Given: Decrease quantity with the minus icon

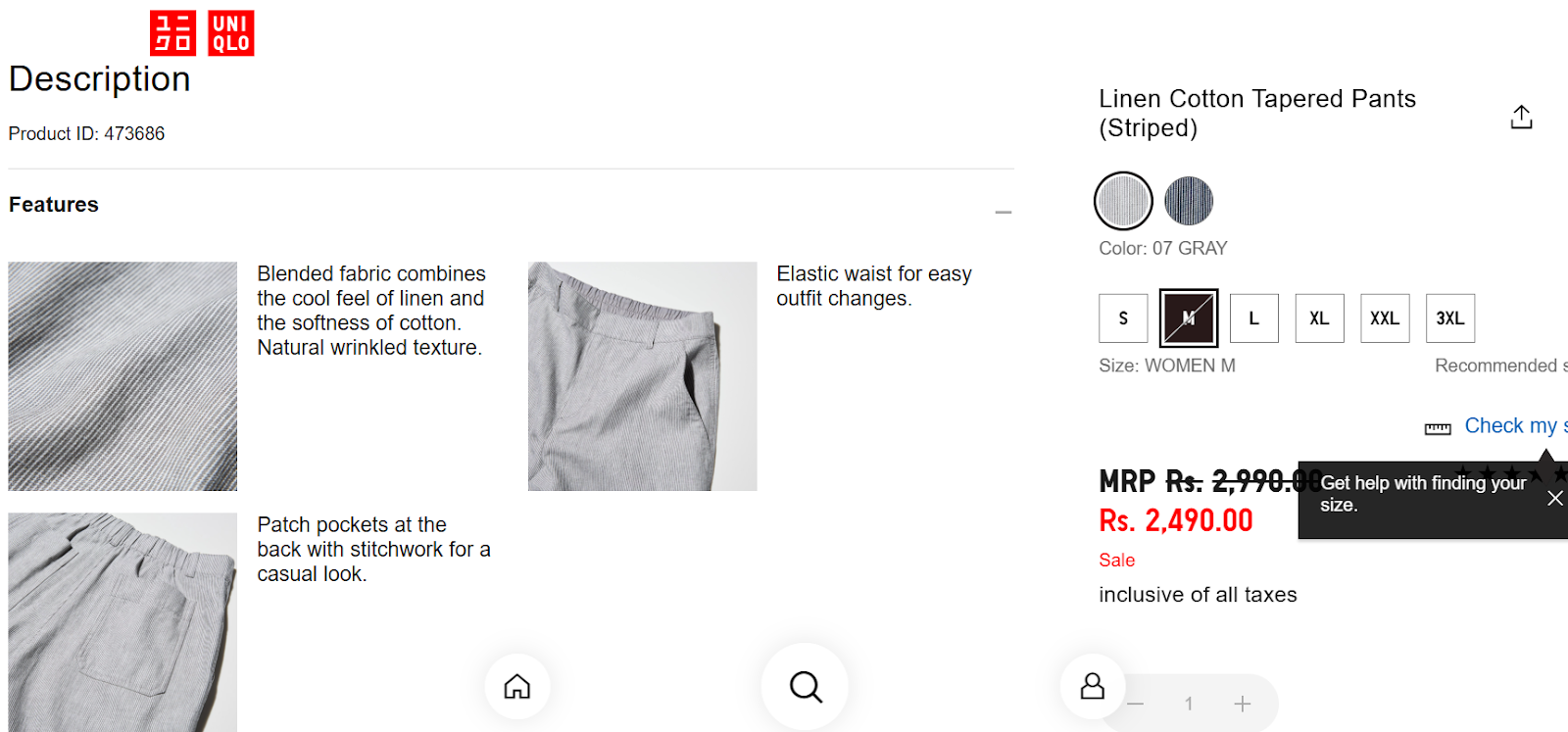Looking at the screenshot, I should [x=1135, y=703].
